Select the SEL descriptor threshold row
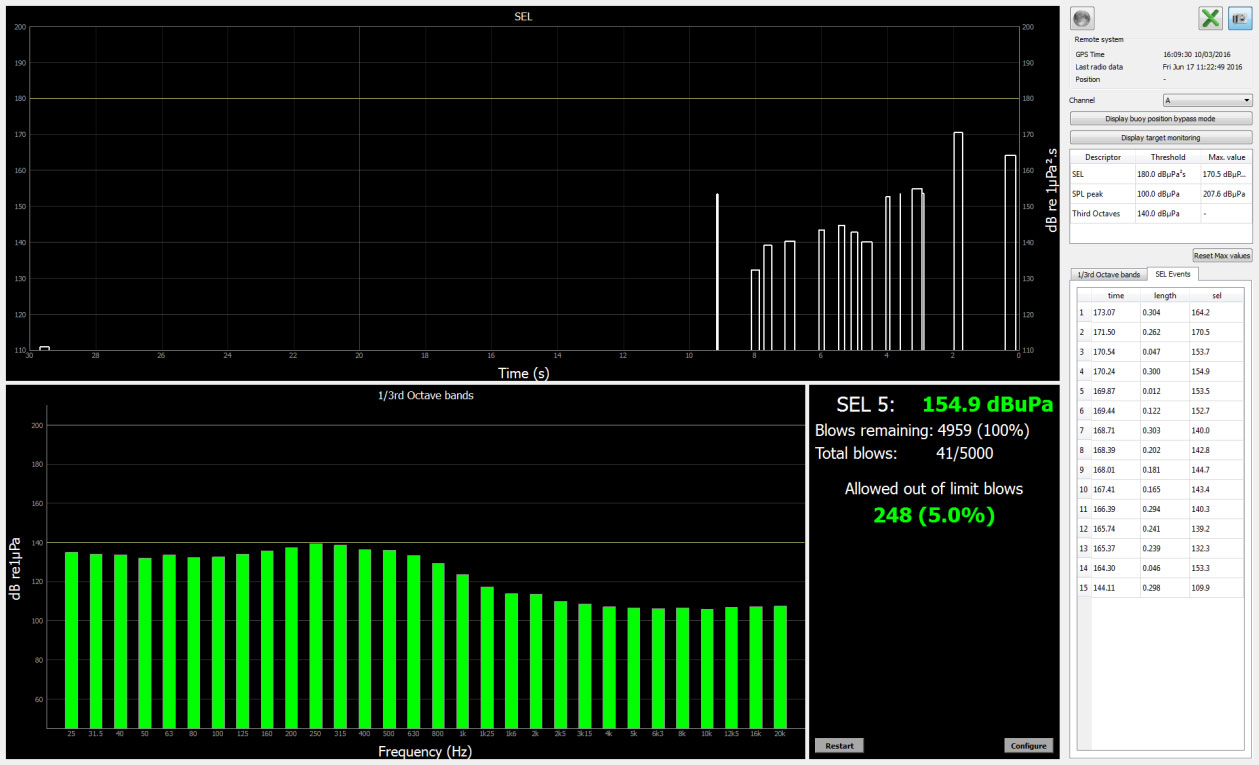Screen dimensions: 1259x765 [x=1160, y=174]
